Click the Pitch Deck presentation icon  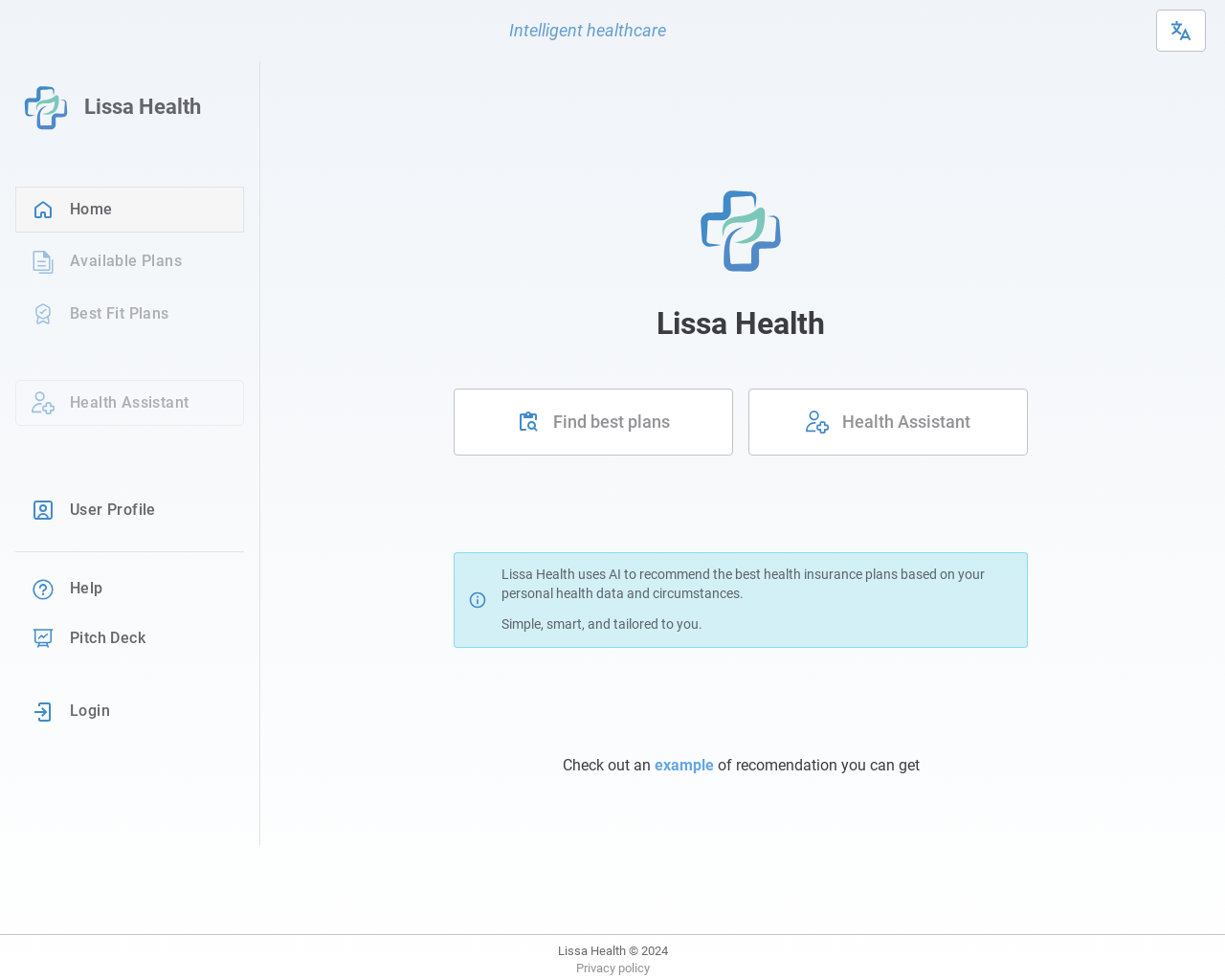click(43, 638)
